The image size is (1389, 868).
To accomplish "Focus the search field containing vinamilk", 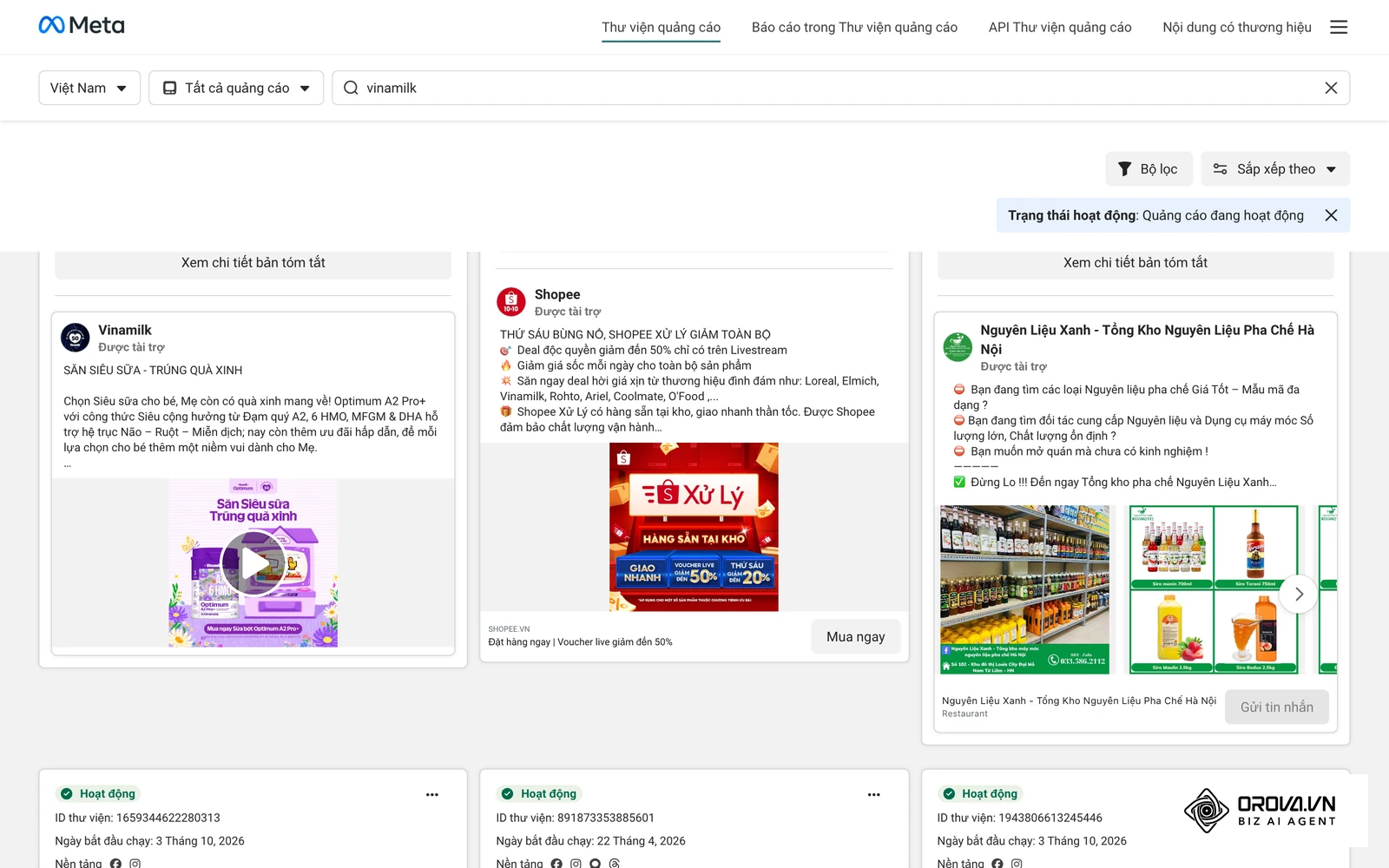I will pos(840,88).
